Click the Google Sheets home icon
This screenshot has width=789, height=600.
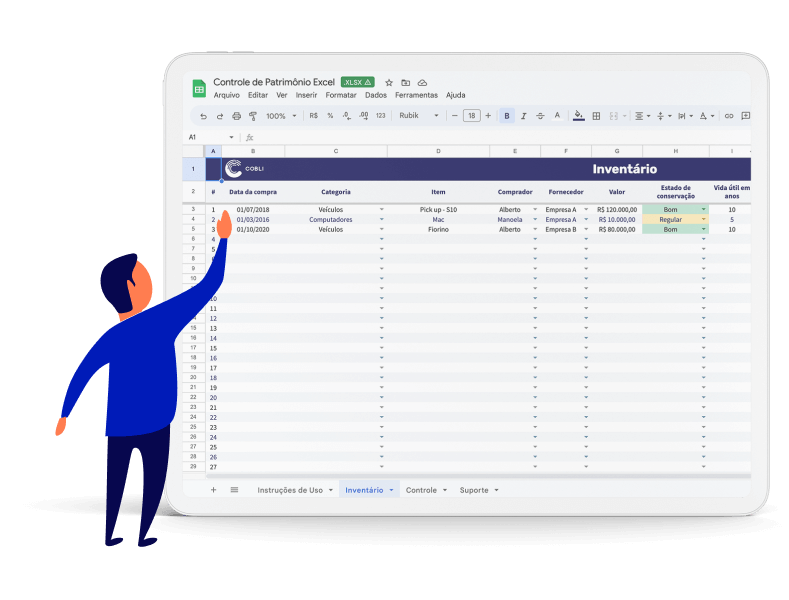tap(199, 89)
